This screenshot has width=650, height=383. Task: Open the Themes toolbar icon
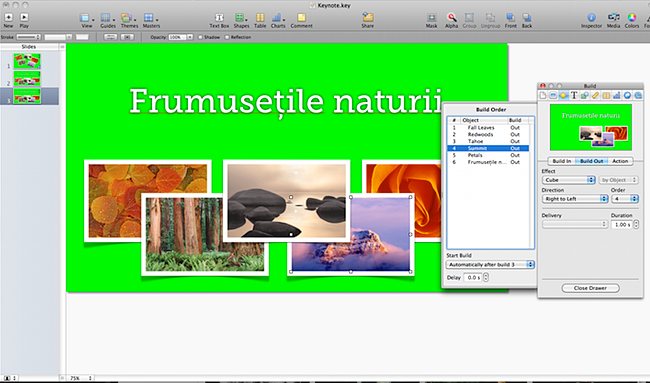pos(126,17)
